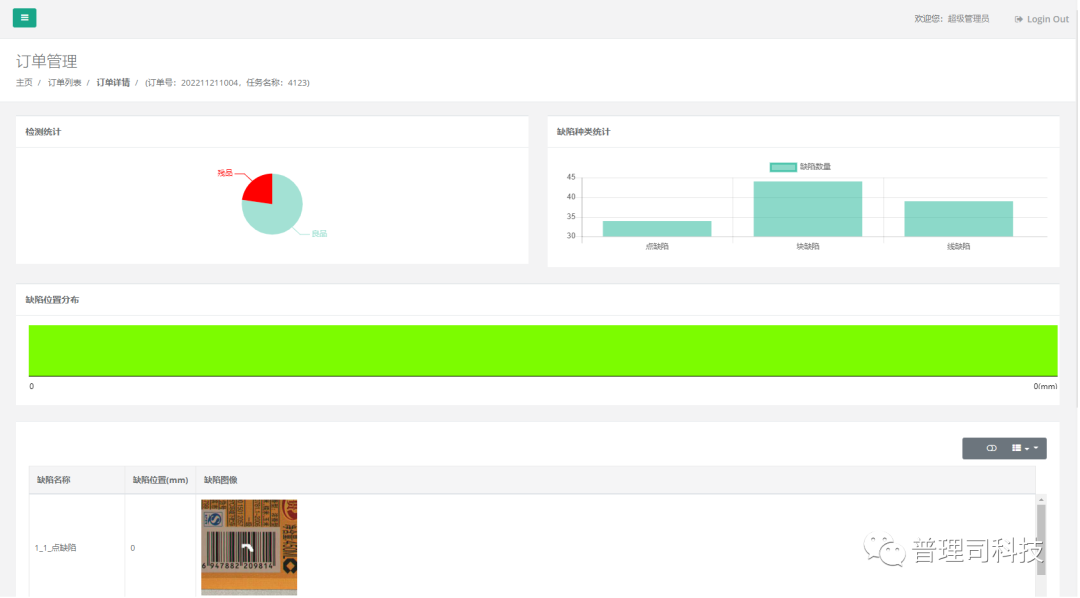
Task: Toggle the green hamburger sidebar menu button
Action: click(x=24, y=17)
